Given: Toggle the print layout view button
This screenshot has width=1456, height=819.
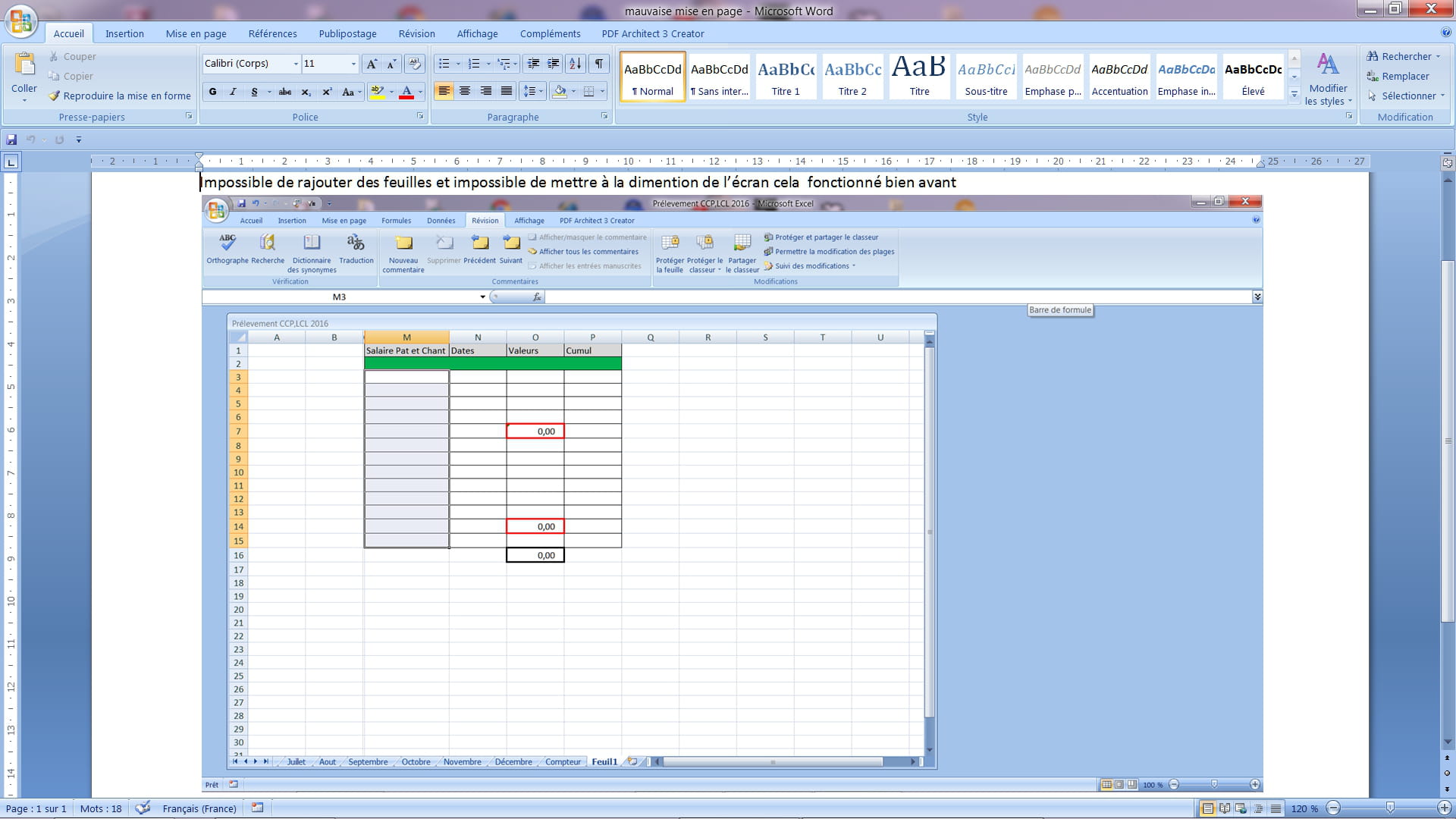Looking at the screenshot, I should point(1207,808).
